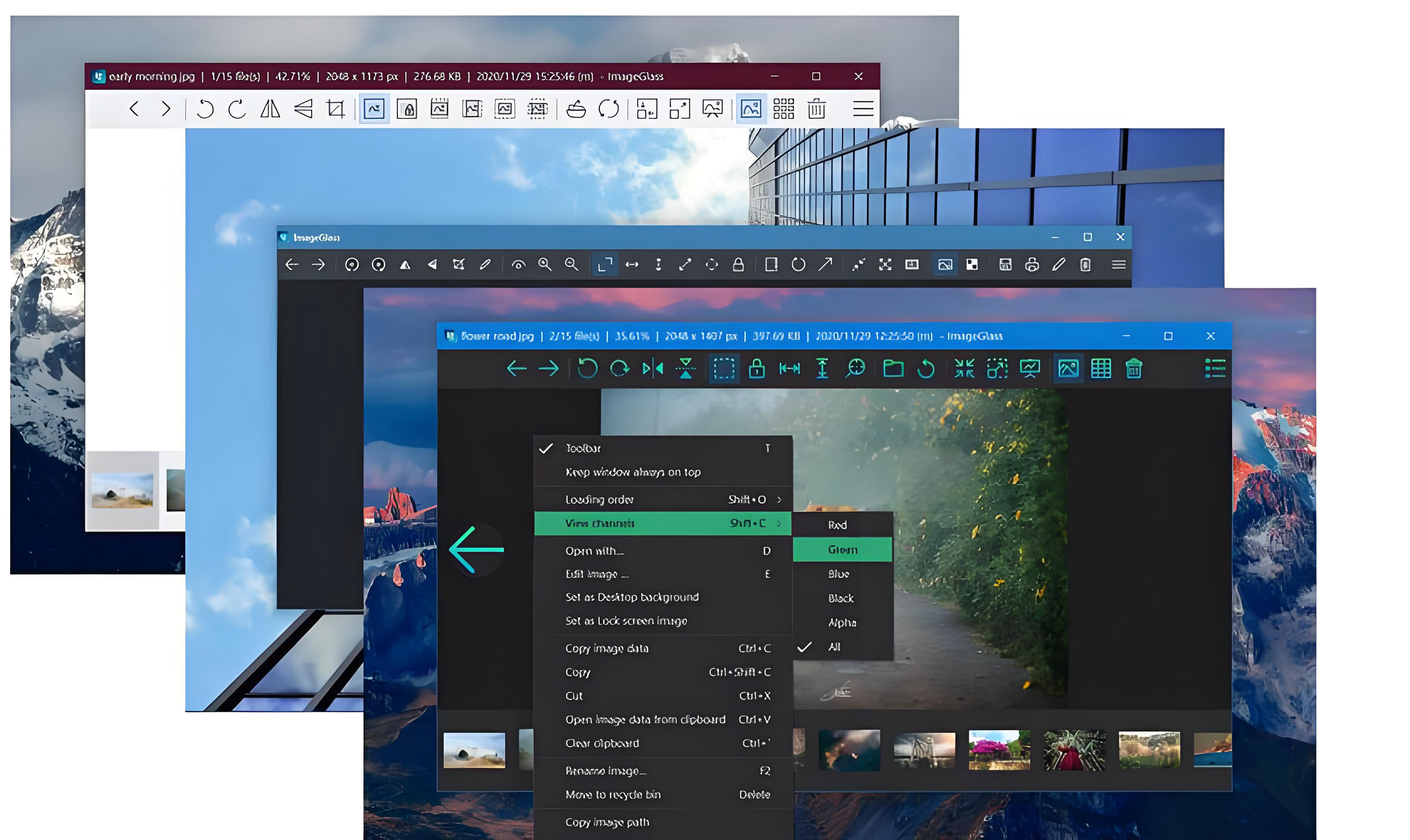Click the lock zoom icon in the teal toolbar
1410x840 pixels.
tap(757, 369)
